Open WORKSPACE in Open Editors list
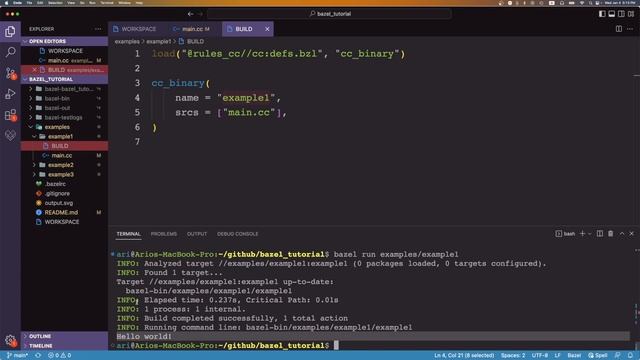The width and height of the screenshot is (640, 360). tap(64, 51)
